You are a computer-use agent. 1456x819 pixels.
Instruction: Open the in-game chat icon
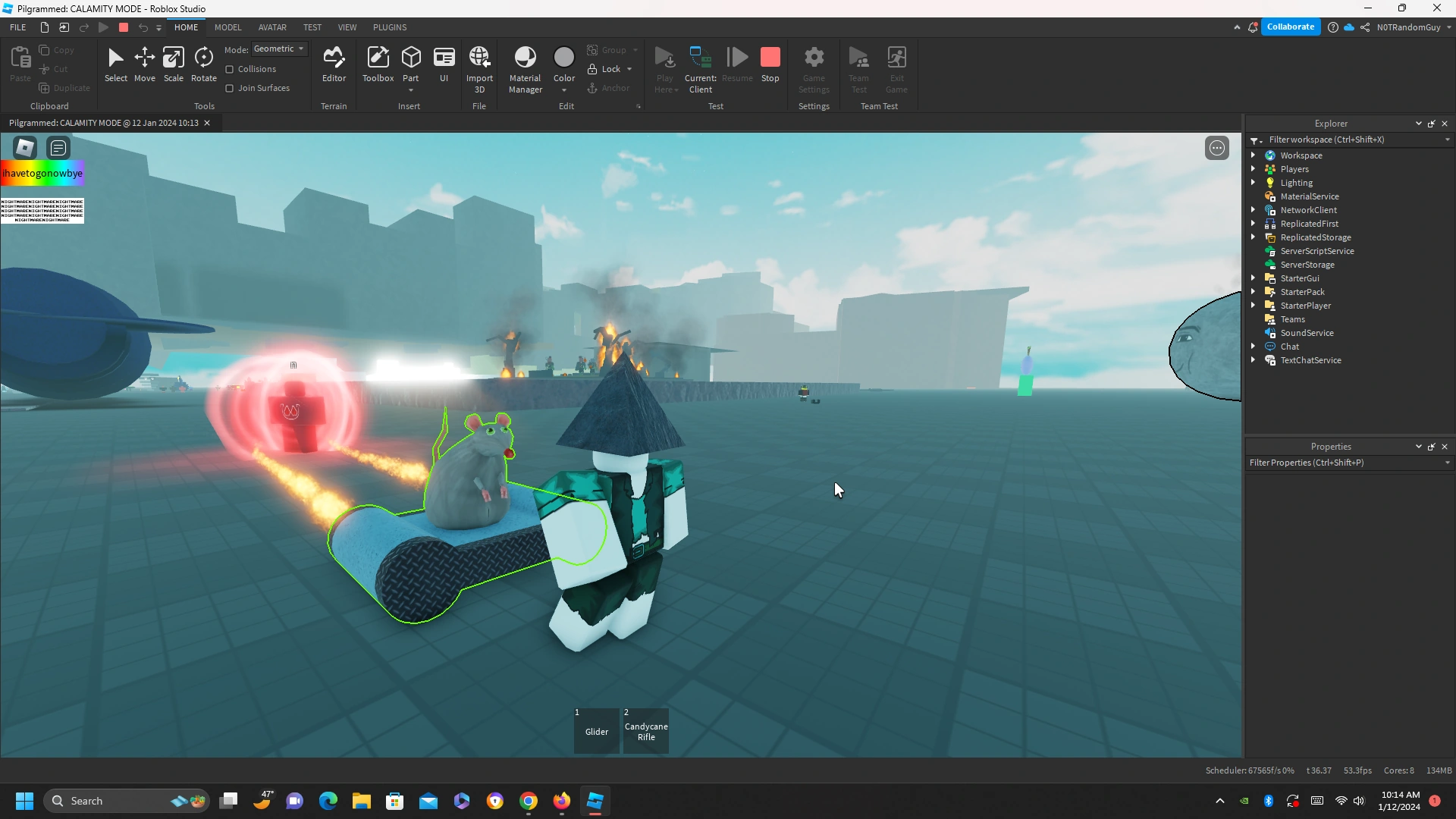58,148
